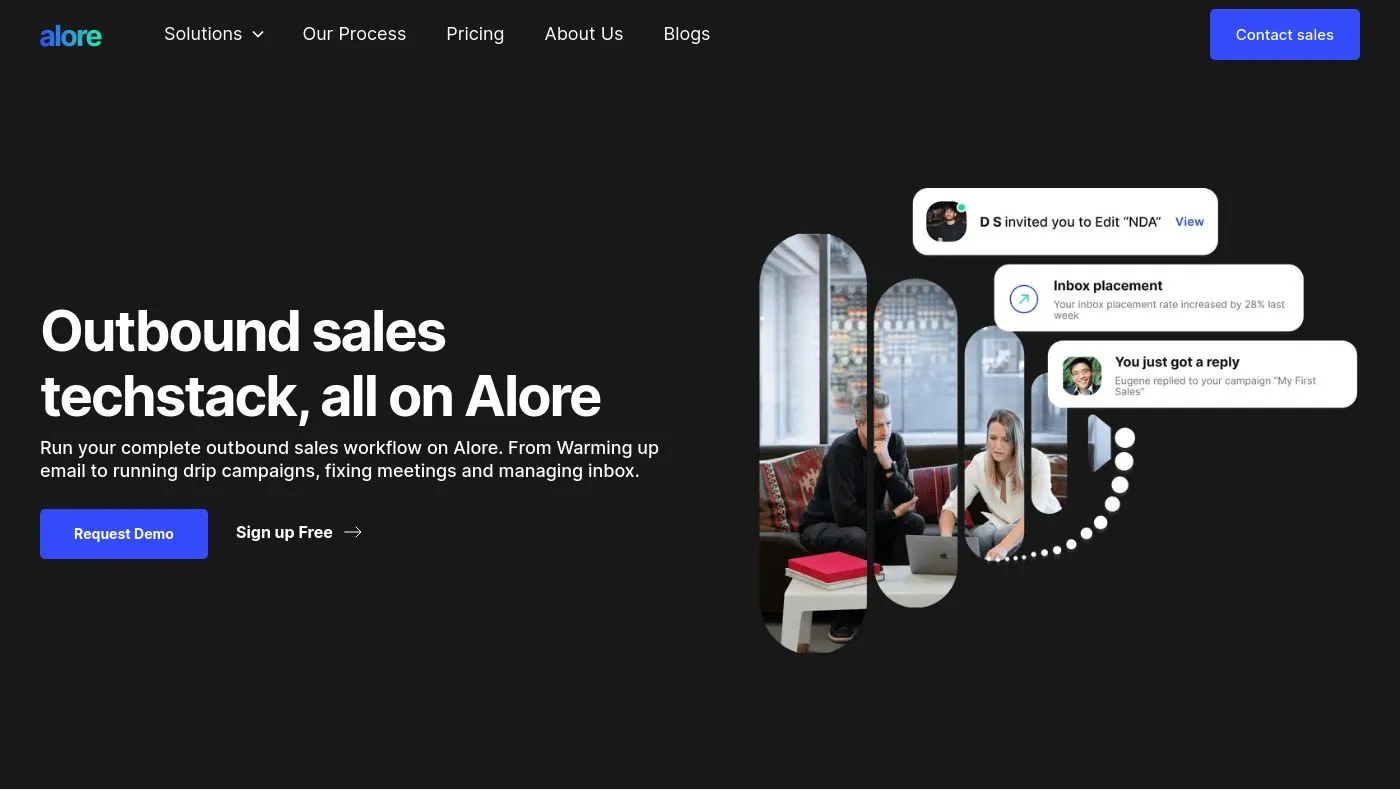Click the arrow beside Sign up Free
Image resolution: width=1400 pixels, height=800 pixels.
[x=353, y=532]
